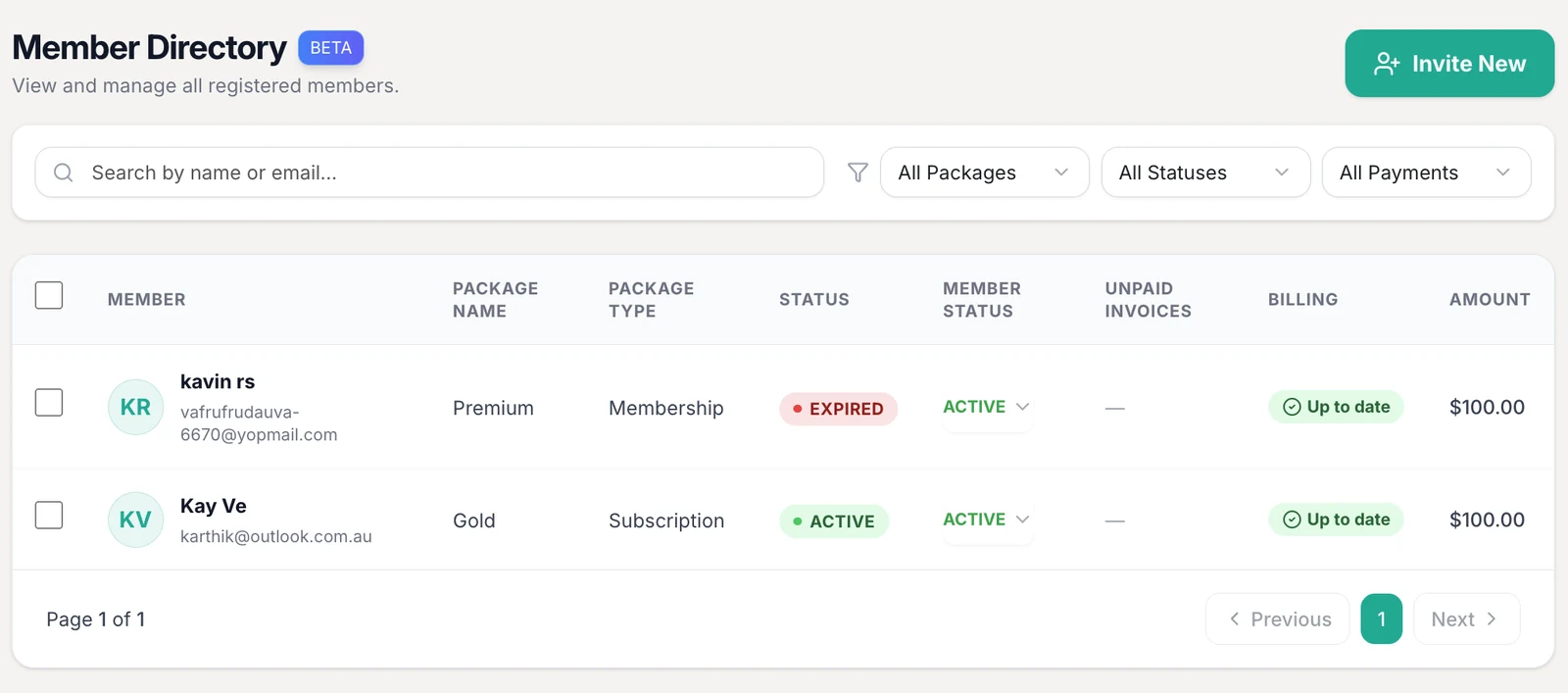Click the BETA badge beside Member Directory
Screen dimensions: 1568x693
(x=331, y=48)
